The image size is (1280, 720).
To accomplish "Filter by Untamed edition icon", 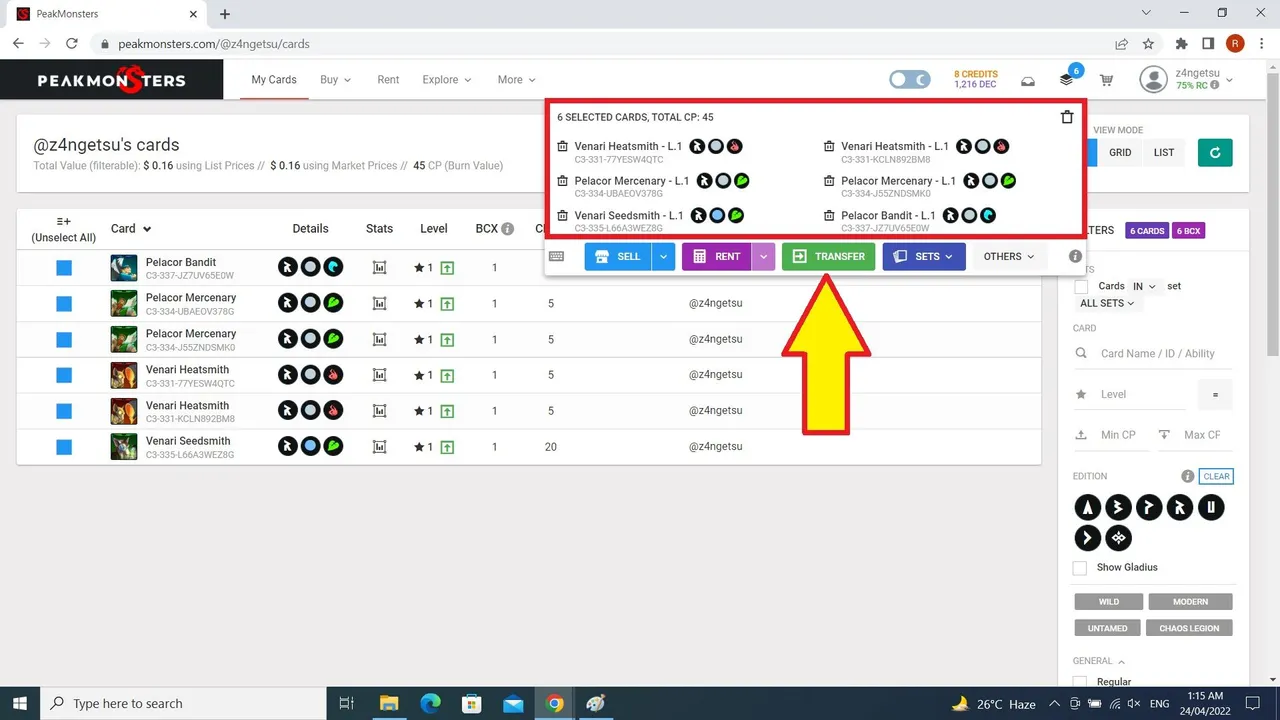I will point(1211,508).
